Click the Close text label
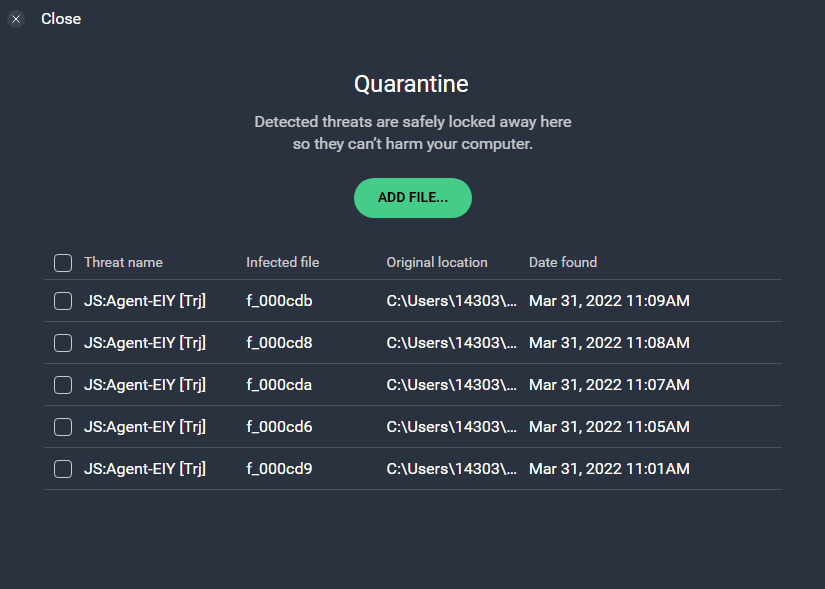Viewport: 825px width, 589px height. [x=61, y=19]
